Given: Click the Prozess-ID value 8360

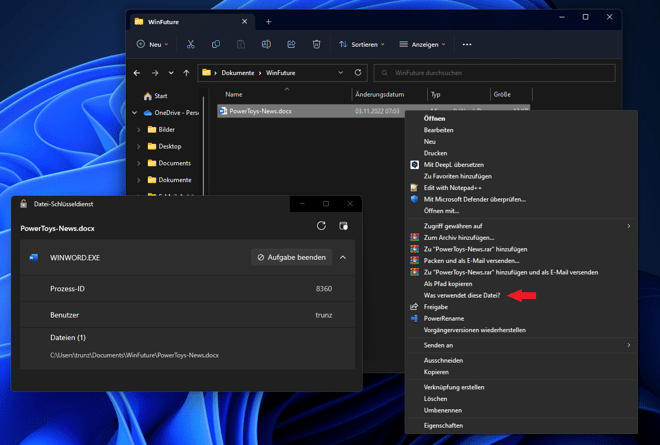Looking at the screenshot, I should pos(324,288).
